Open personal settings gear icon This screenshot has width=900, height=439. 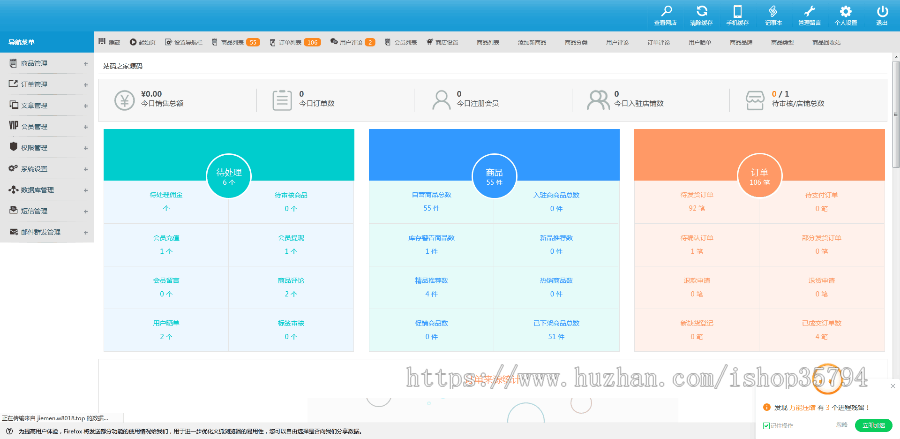point(845,11)
